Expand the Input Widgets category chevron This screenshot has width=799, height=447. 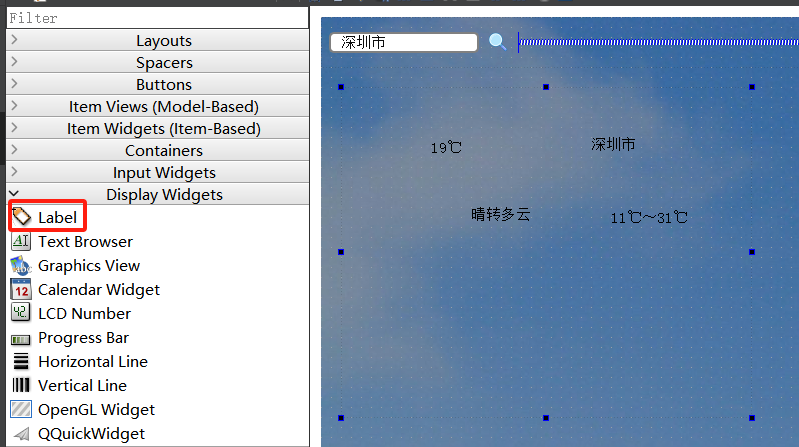click(14, 171)
